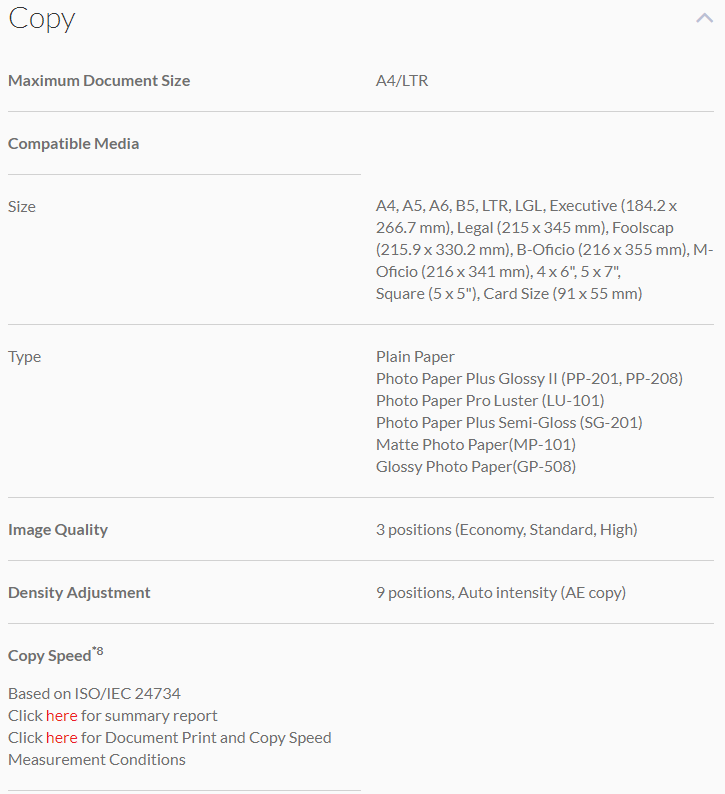Click the 'Based on ISO/IEC 24734' text
Screen dimensions: 725x794
[x=94, y=693]
